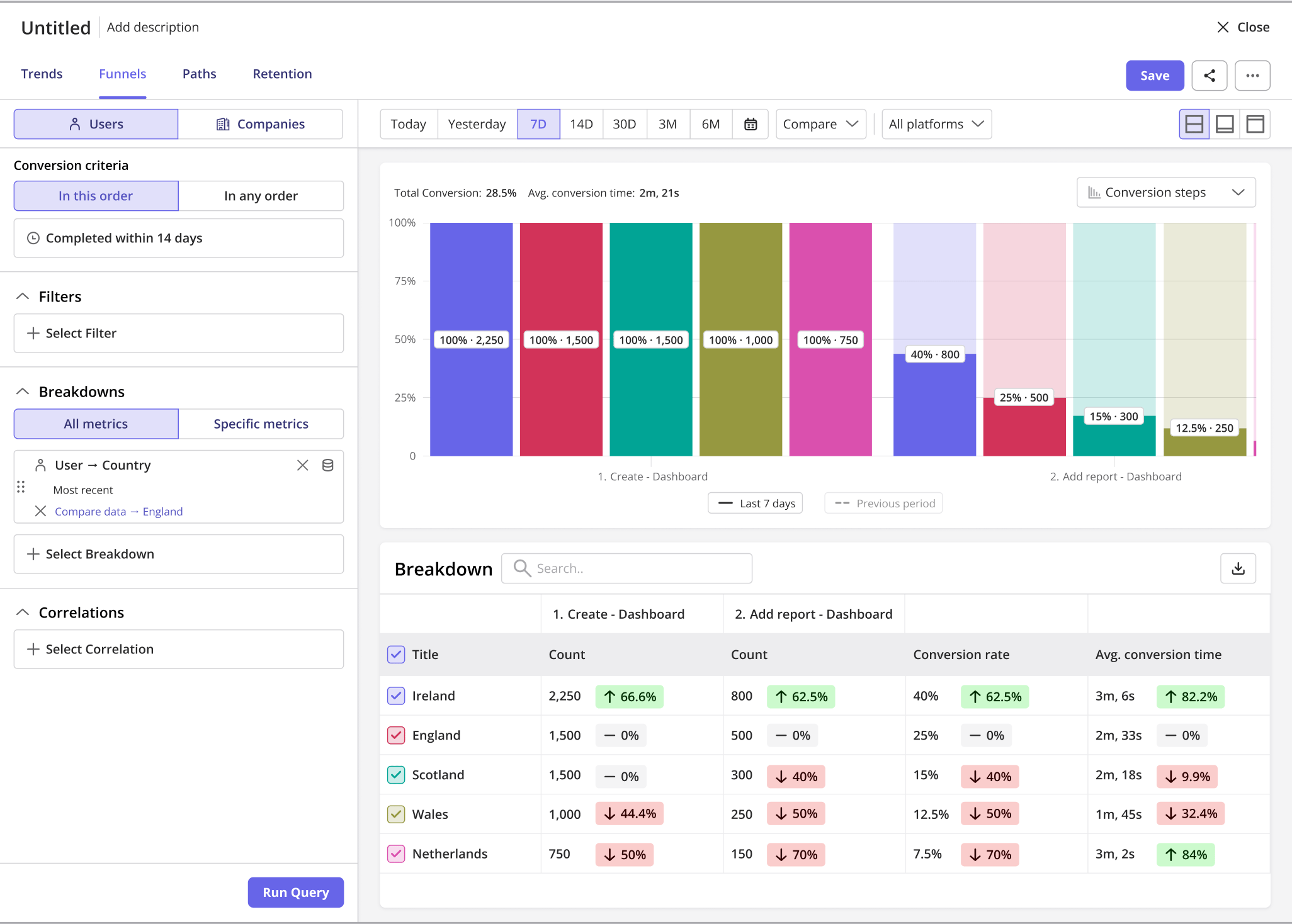The image size is (1292, 924).
Task: Switch to the Users segment
Action: click(96, 124)
